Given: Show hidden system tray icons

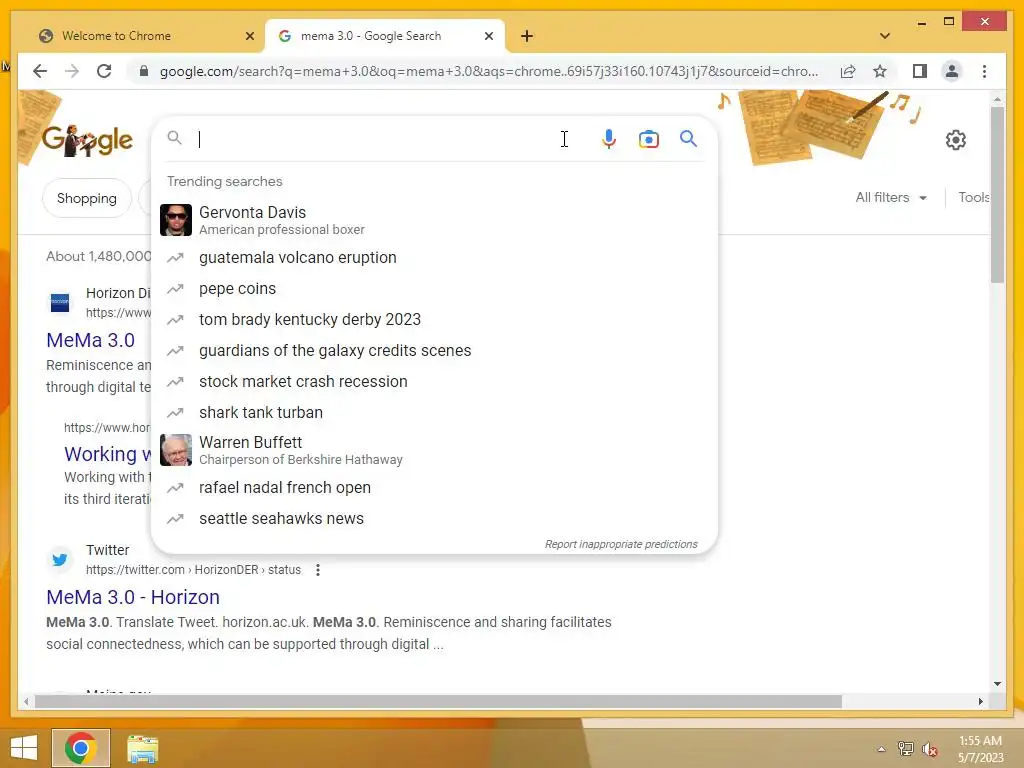Looking at the screenshot, I should (881, 749).
